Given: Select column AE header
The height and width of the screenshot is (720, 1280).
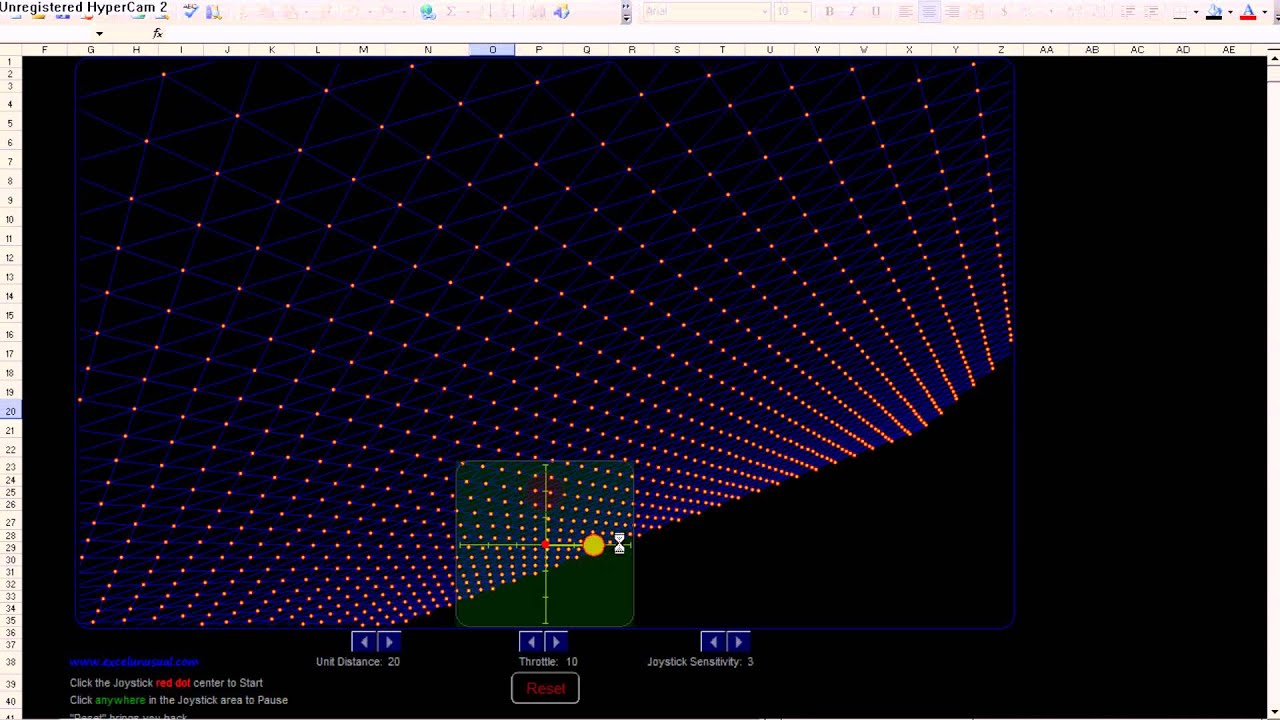Looking at the screenshot, I should coord(1229,49).
